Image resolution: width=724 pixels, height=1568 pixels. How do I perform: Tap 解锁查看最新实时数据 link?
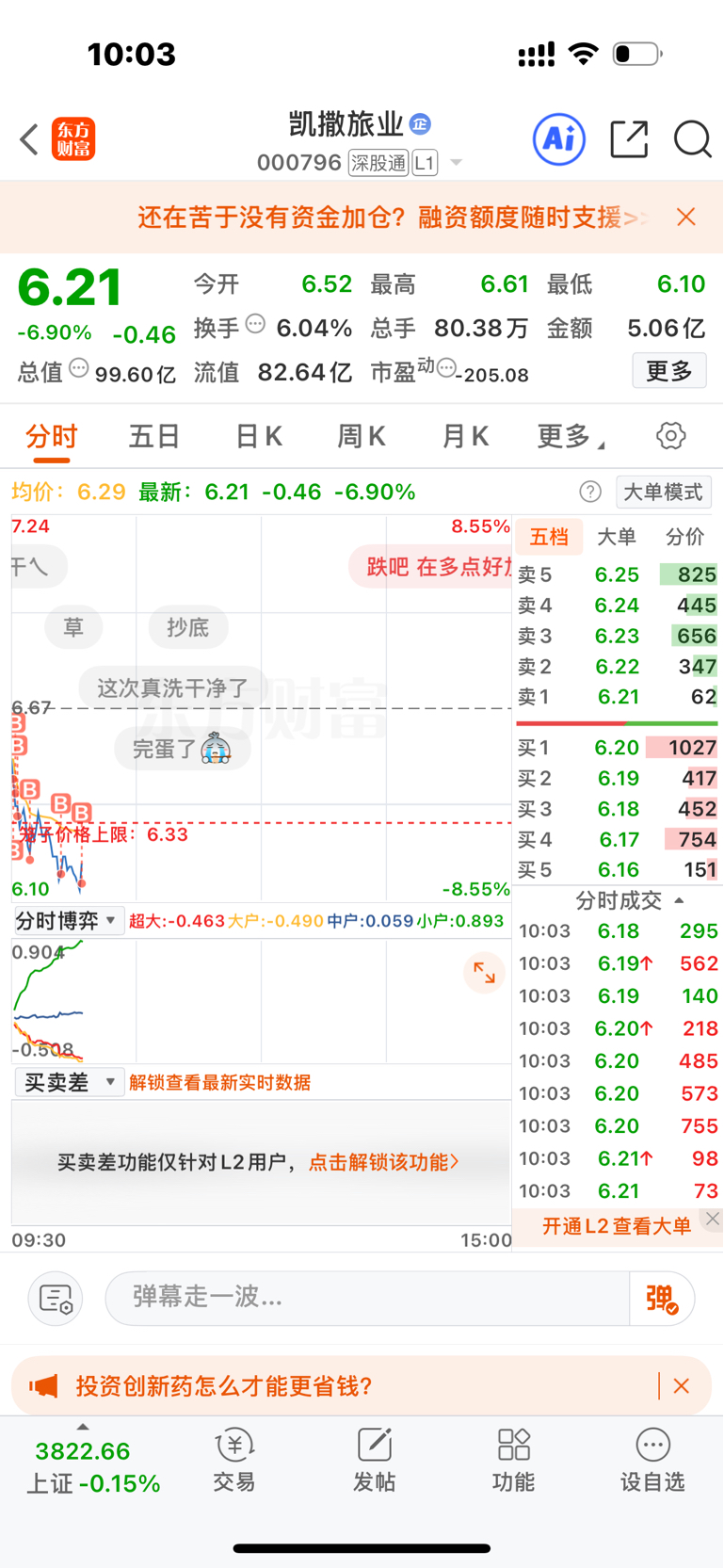click(220, 1083)
